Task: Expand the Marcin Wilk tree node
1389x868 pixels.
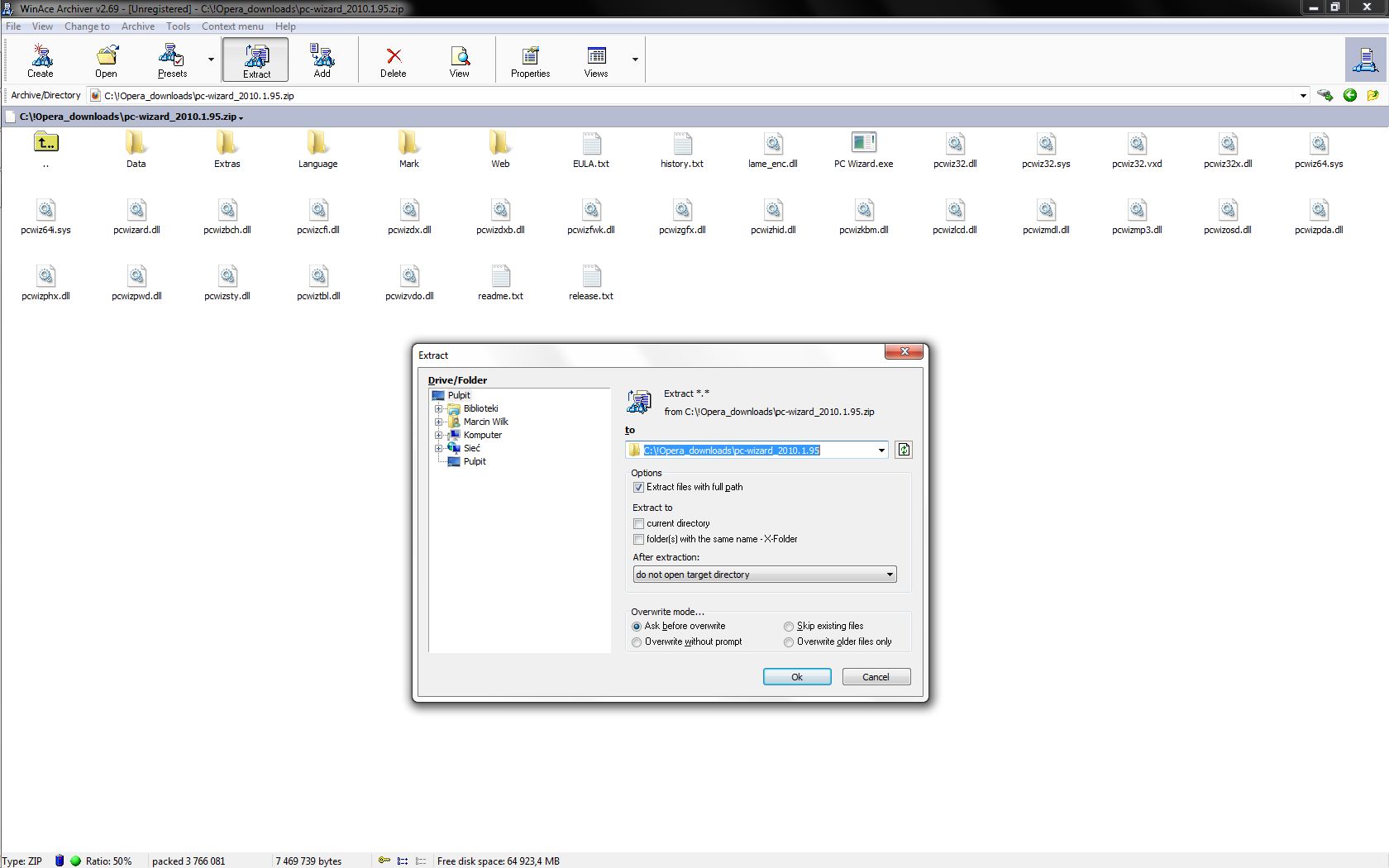Action: [439, 422]
